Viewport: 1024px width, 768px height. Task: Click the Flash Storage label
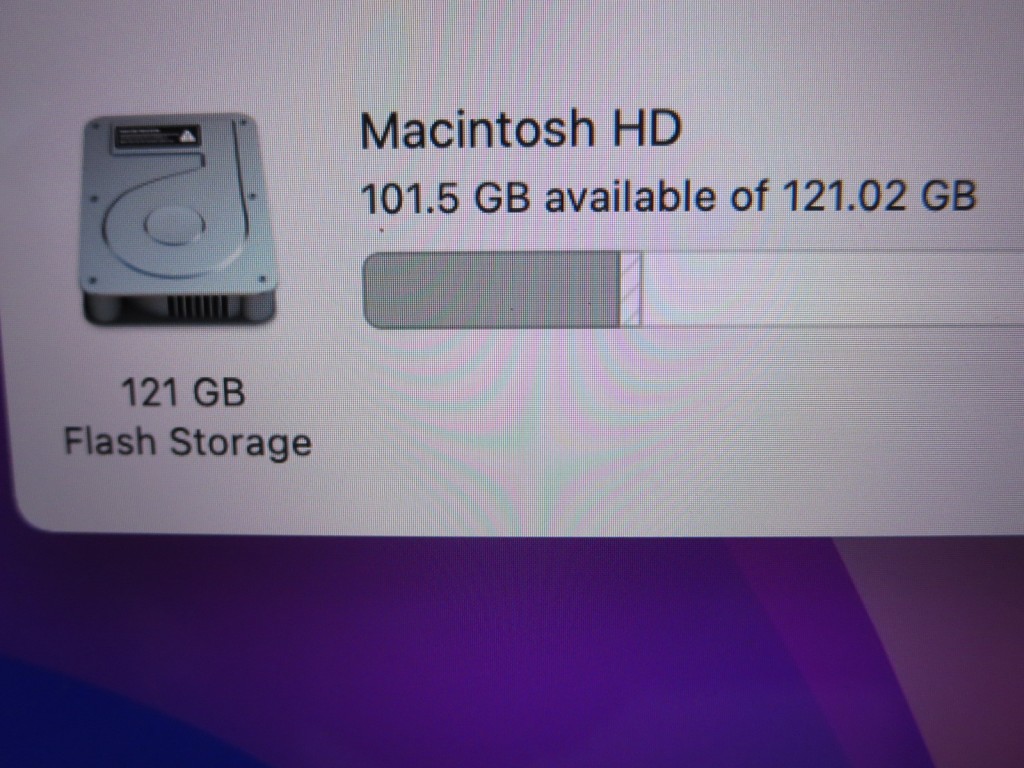click(188, 442)
